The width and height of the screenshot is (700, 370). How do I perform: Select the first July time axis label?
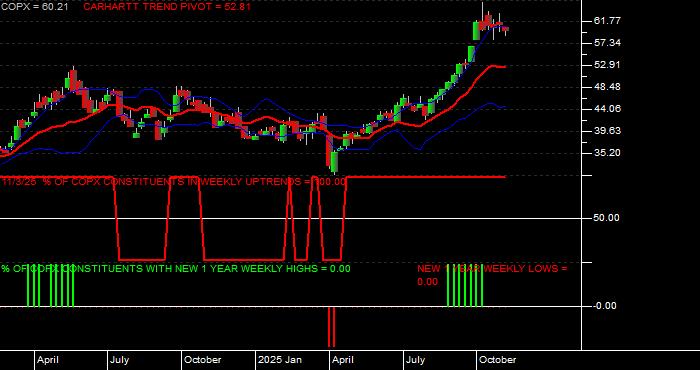click(x=119, y=360)
